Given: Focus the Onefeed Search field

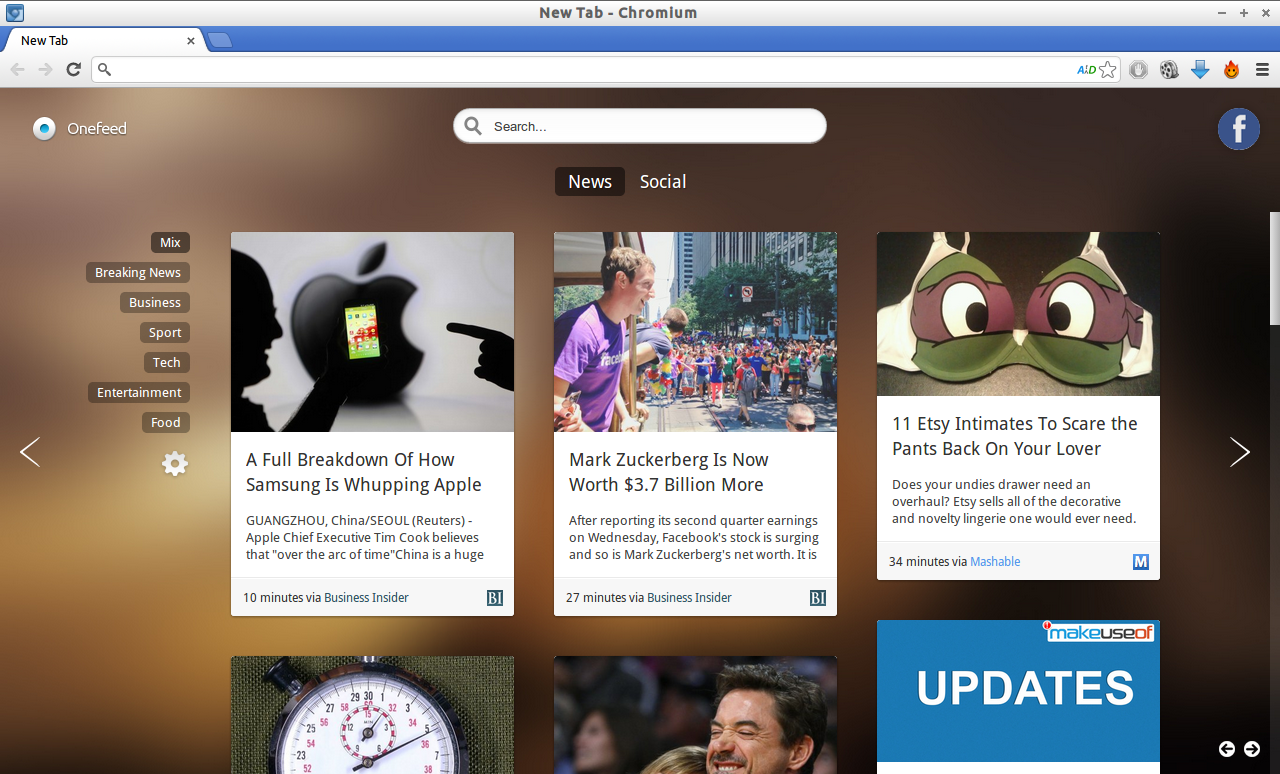Looking at the screenshot, I should (640, 126).
